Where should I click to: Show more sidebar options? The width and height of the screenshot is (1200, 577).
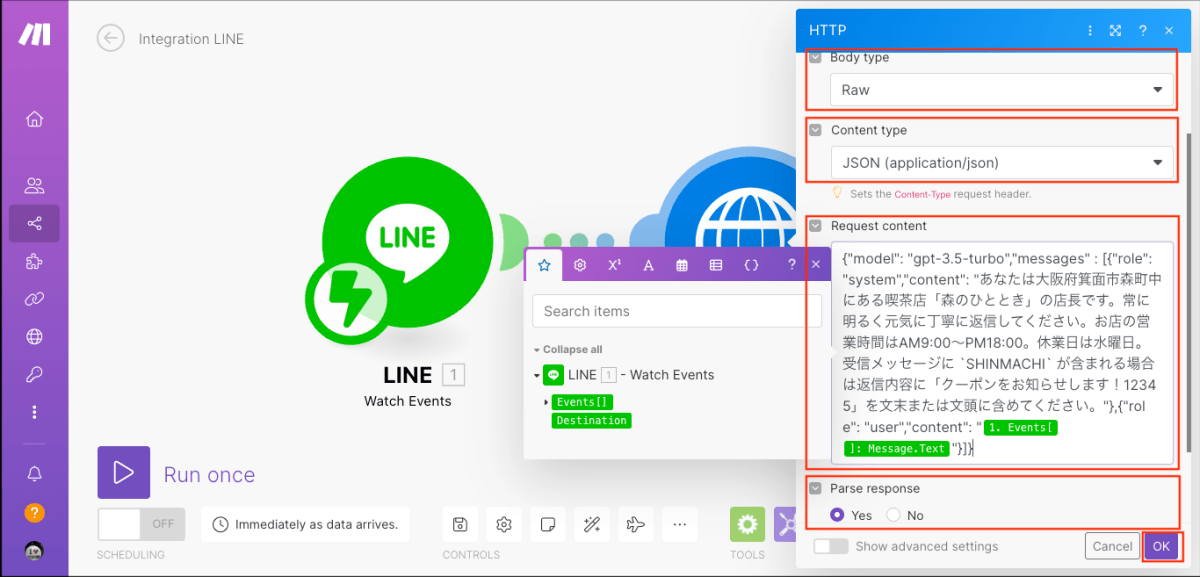tap(34, 412)
